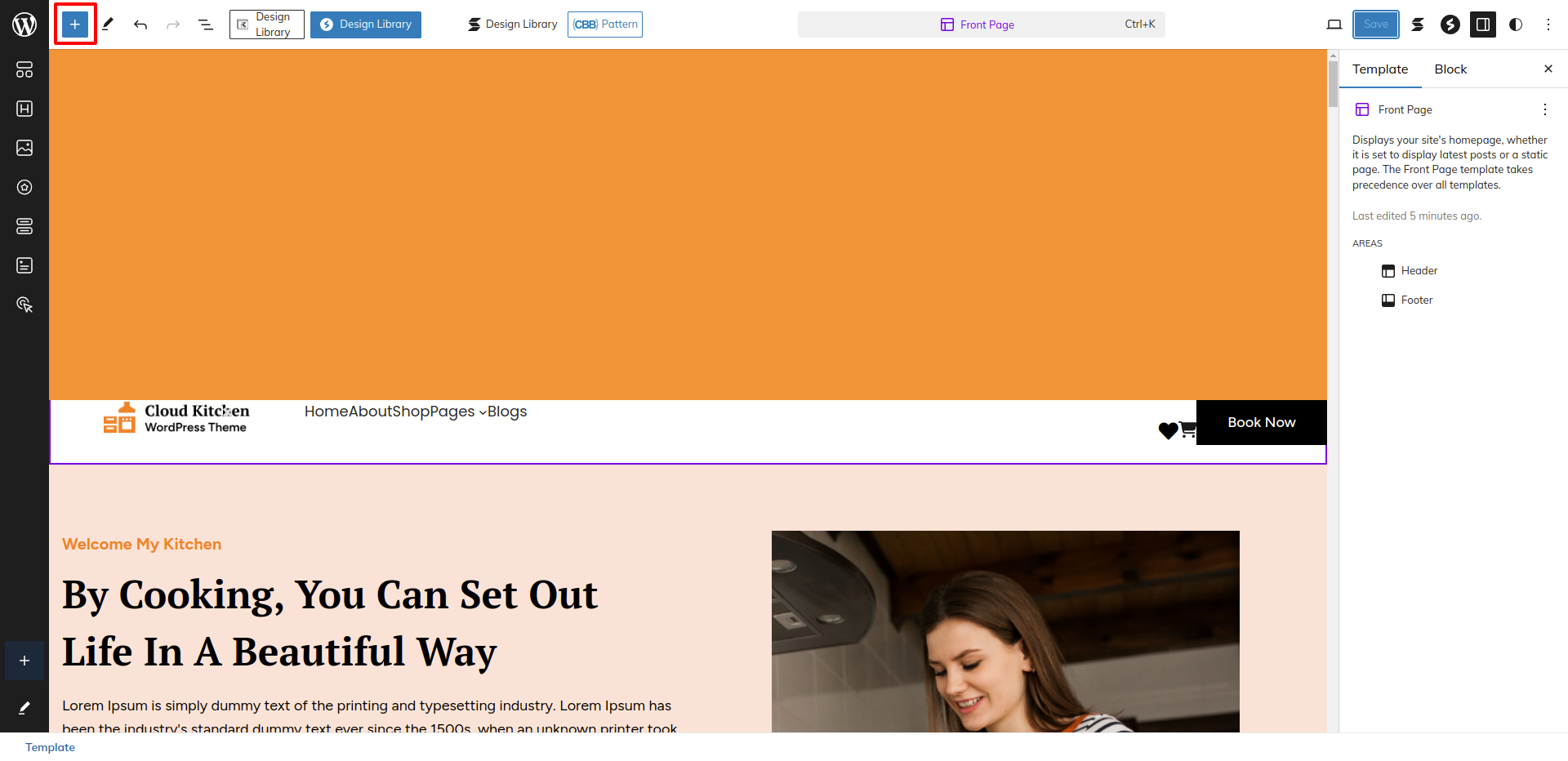Click the Undo arrow
The height and width of the screenshot is (761, 1568).
point(140,24)
